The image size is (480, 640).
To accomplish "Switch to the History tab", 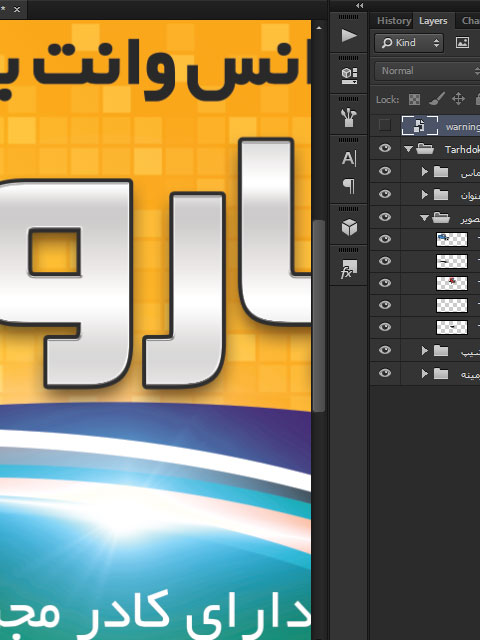I will (x=393, y=21).
